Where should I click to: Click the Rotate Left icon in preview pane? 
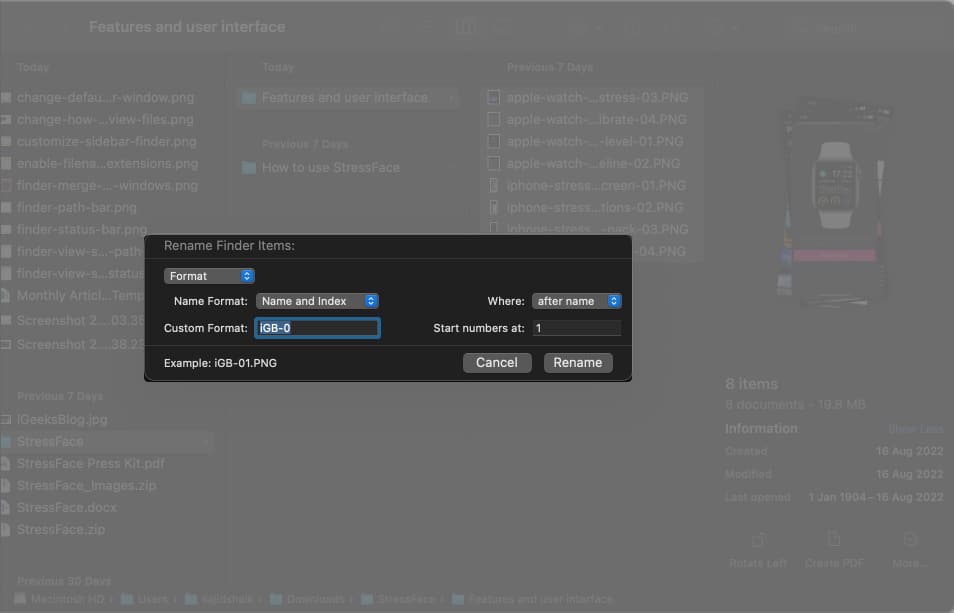758,540
